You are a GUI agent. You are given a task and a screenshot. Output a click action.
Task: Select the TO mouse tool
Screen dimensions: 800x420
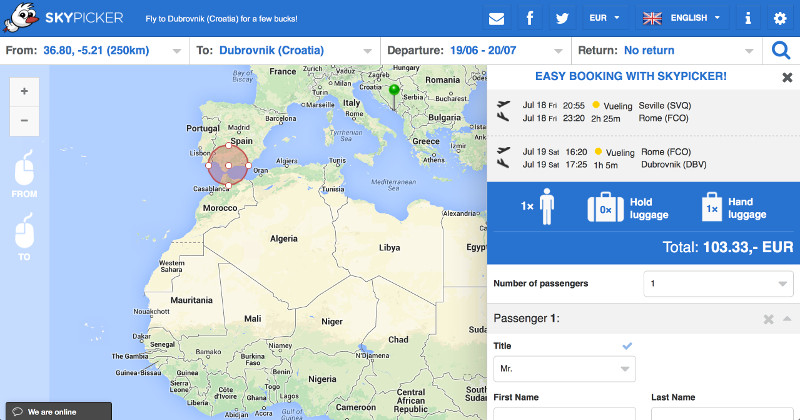(24, 237)
